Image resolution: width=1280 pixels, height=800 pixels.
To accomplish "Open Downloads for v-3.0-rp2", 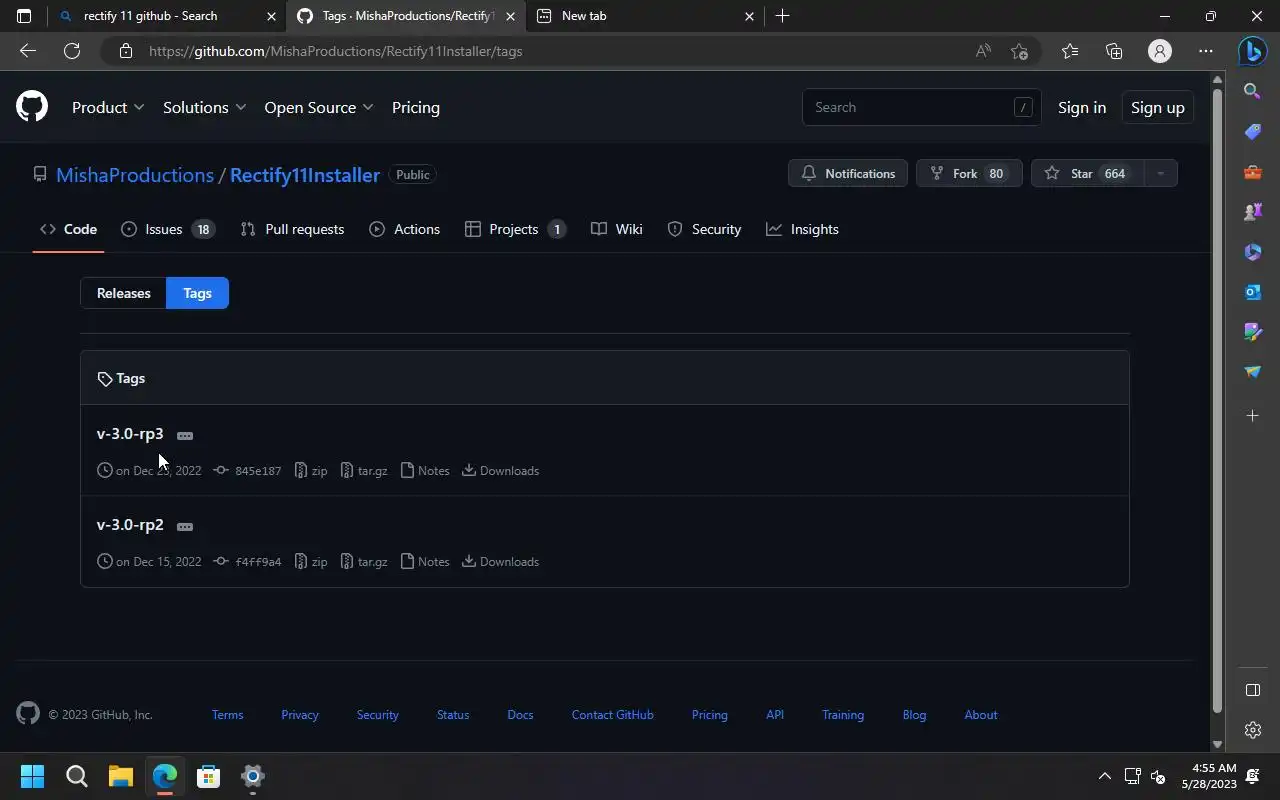I will tap(500, 561).
